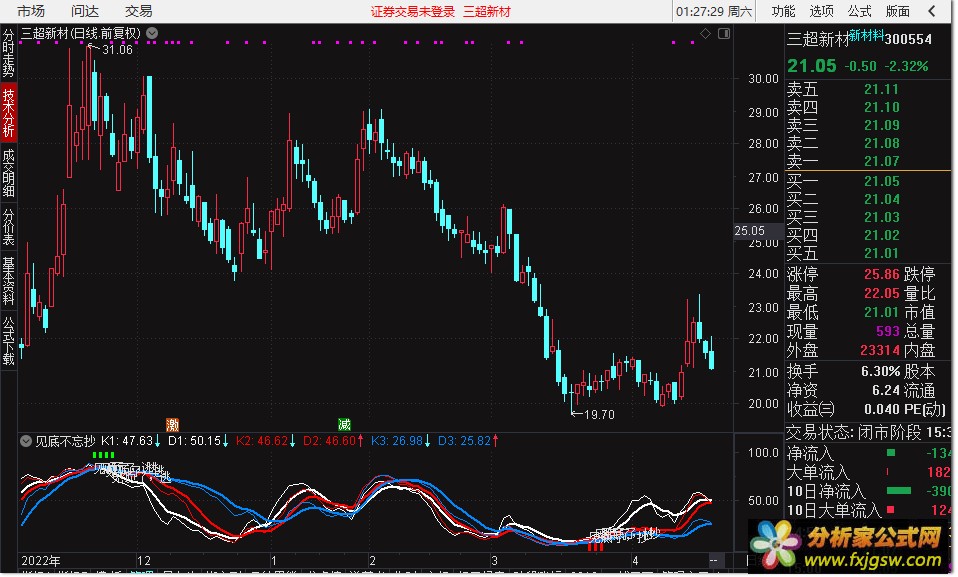Click the -2.32% change value

(906, 66)
